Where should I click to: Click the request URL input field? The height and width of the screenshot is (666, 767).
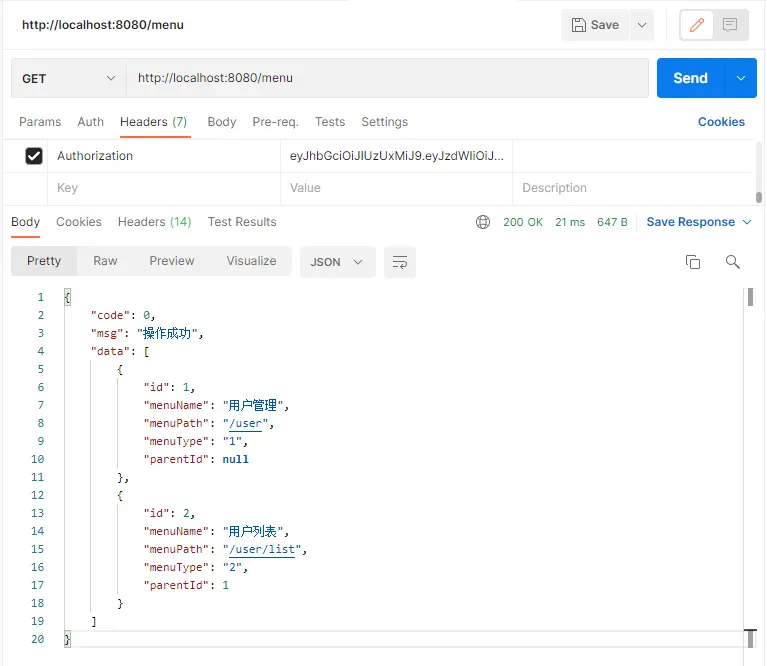tap(388, 78)
